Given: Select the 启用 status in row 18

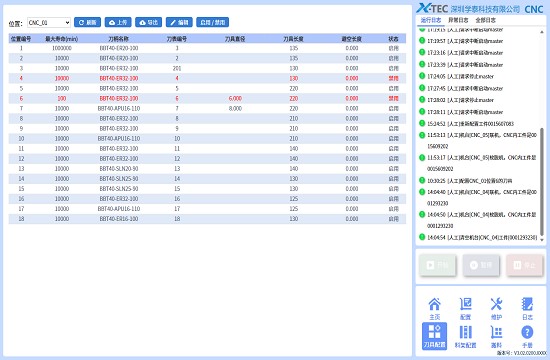Looking at the screenshot, I should 394,219.
